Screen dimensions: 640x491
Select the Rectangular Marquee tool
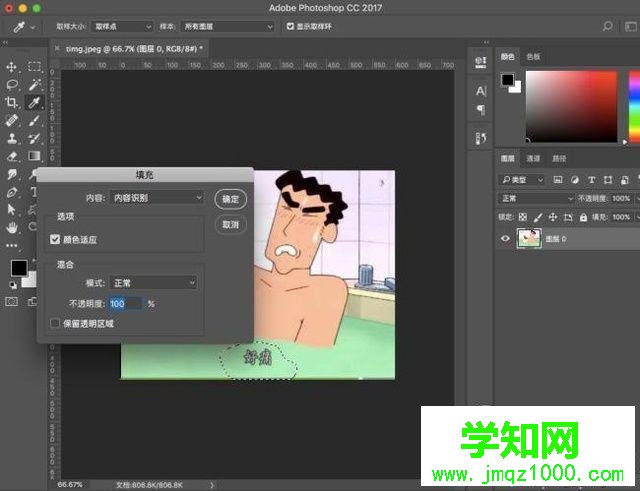point(34,67)
